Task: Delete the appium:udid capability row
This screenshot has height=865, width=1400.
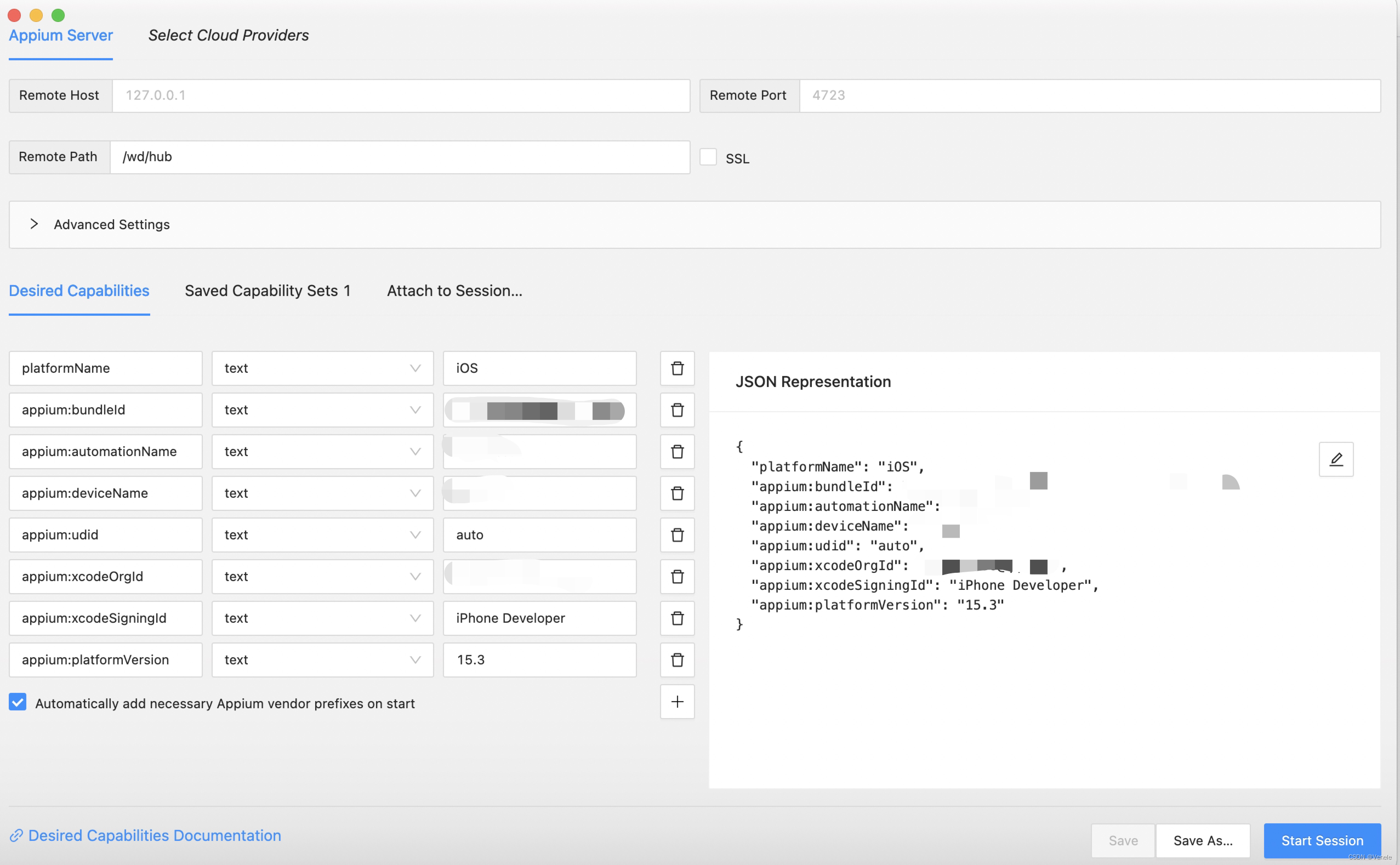Action: coord(677,534)
